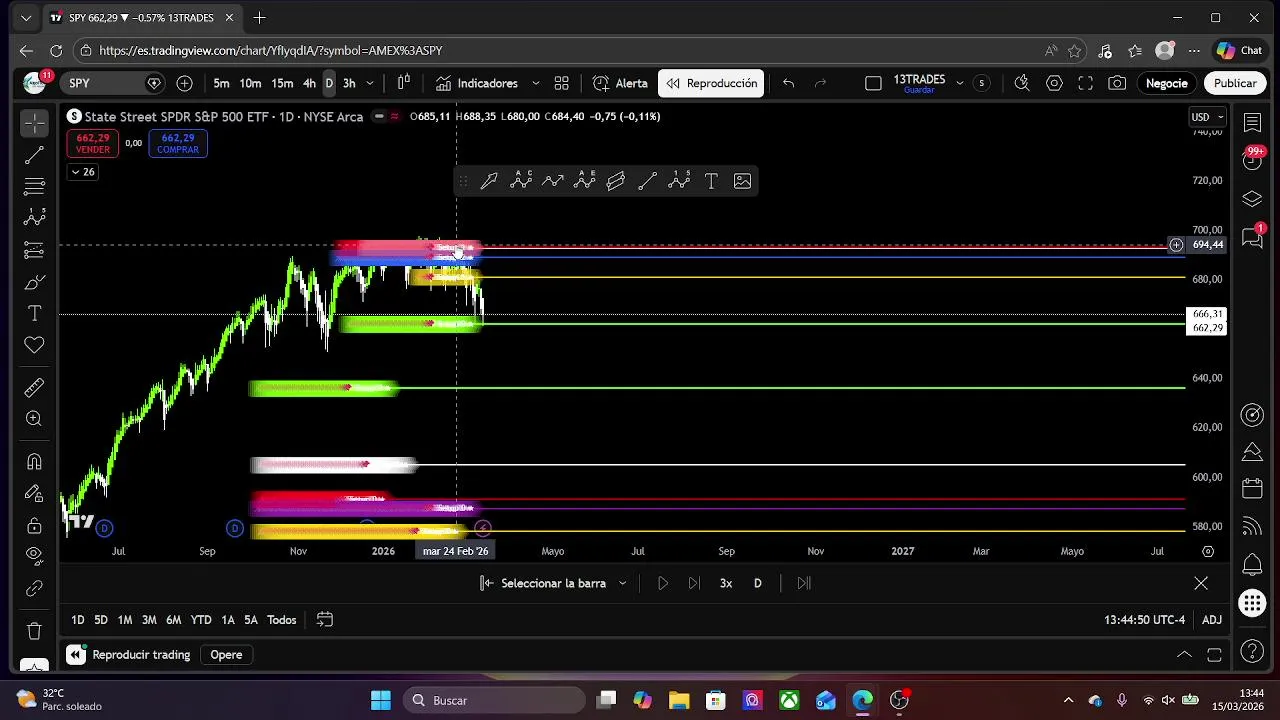Open the candlestick chart type selector
The image size is (1280, 720).
click(x=404, y=83)
